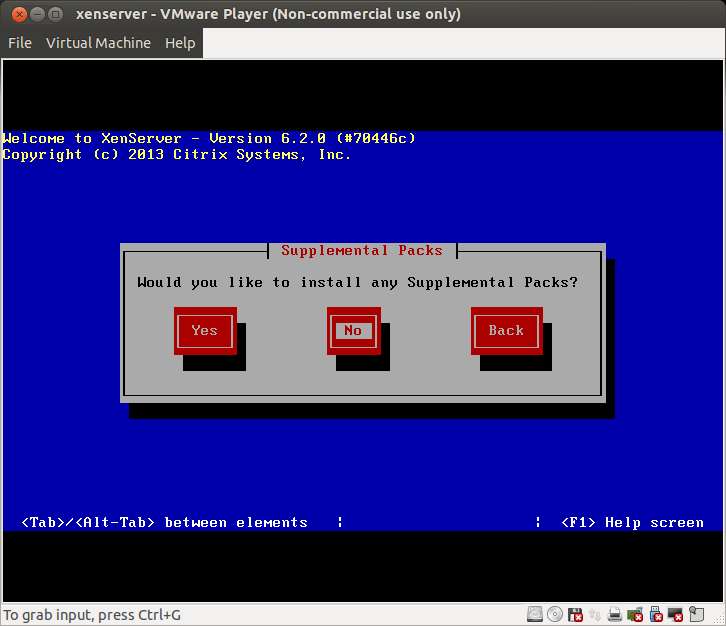Select the Back button in dialog
The width and height of the screenshot is (726, 626).
507,331
